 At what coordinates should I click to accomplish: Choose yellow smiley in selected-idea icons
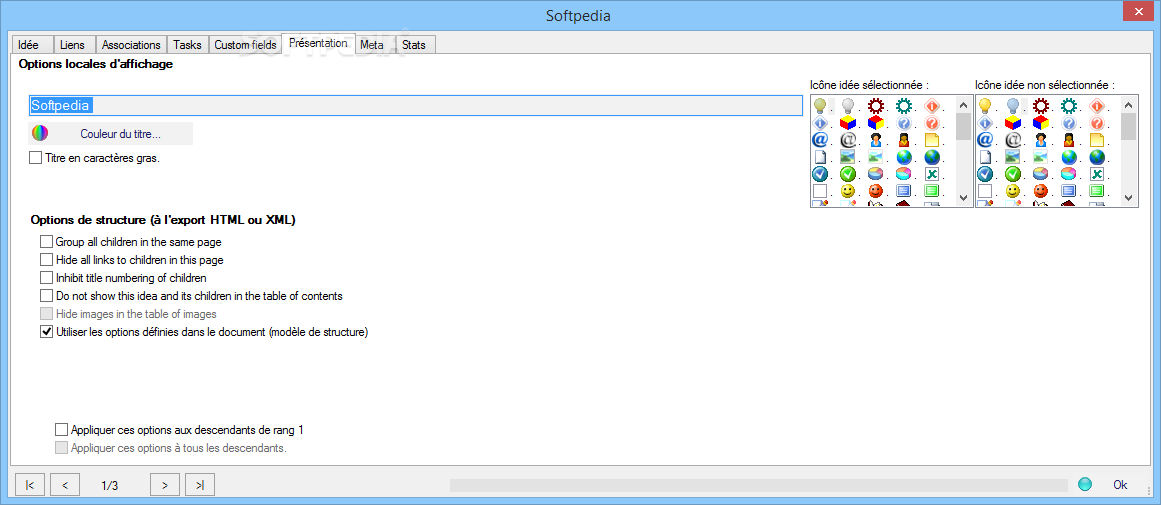click(847, 192)
